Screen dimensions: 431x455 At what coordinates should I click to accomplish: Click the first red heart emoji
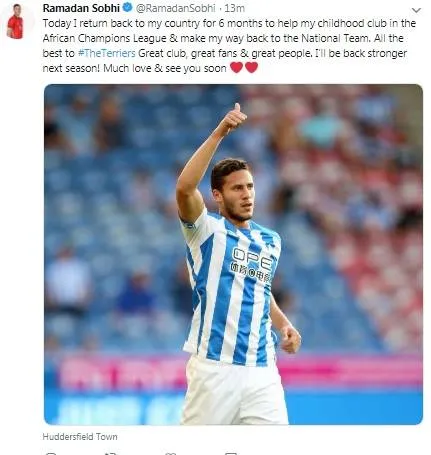coord(236,68)
